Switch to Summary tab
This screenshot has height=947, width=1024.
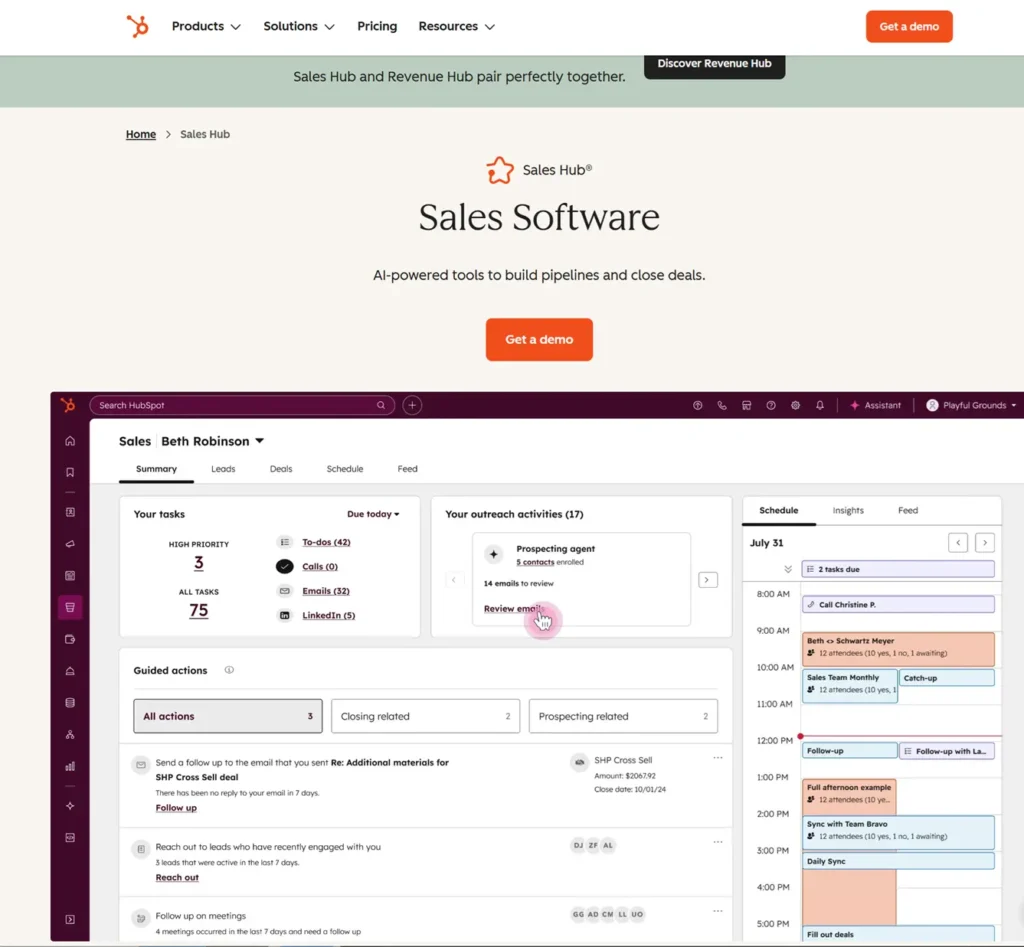(156, 468)
